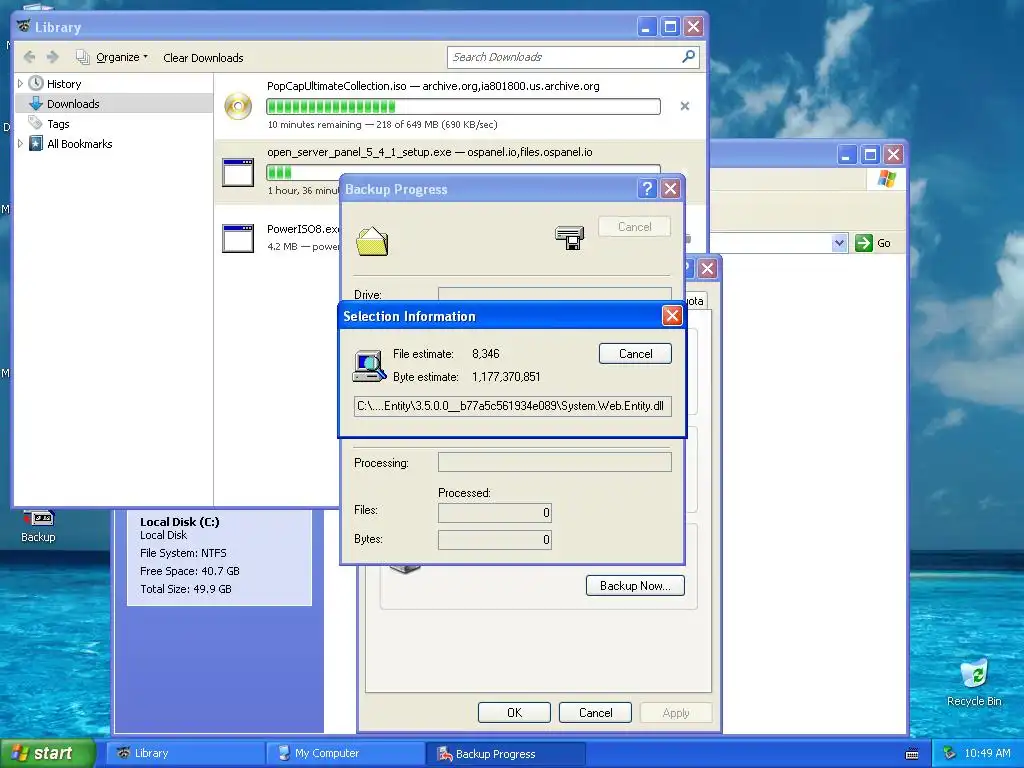The width and height of the screenshot is (1024, 768).
Task: Click the disabled Cancel in Backup Progress
Action: pyautogui.click(x=634, y=227)
